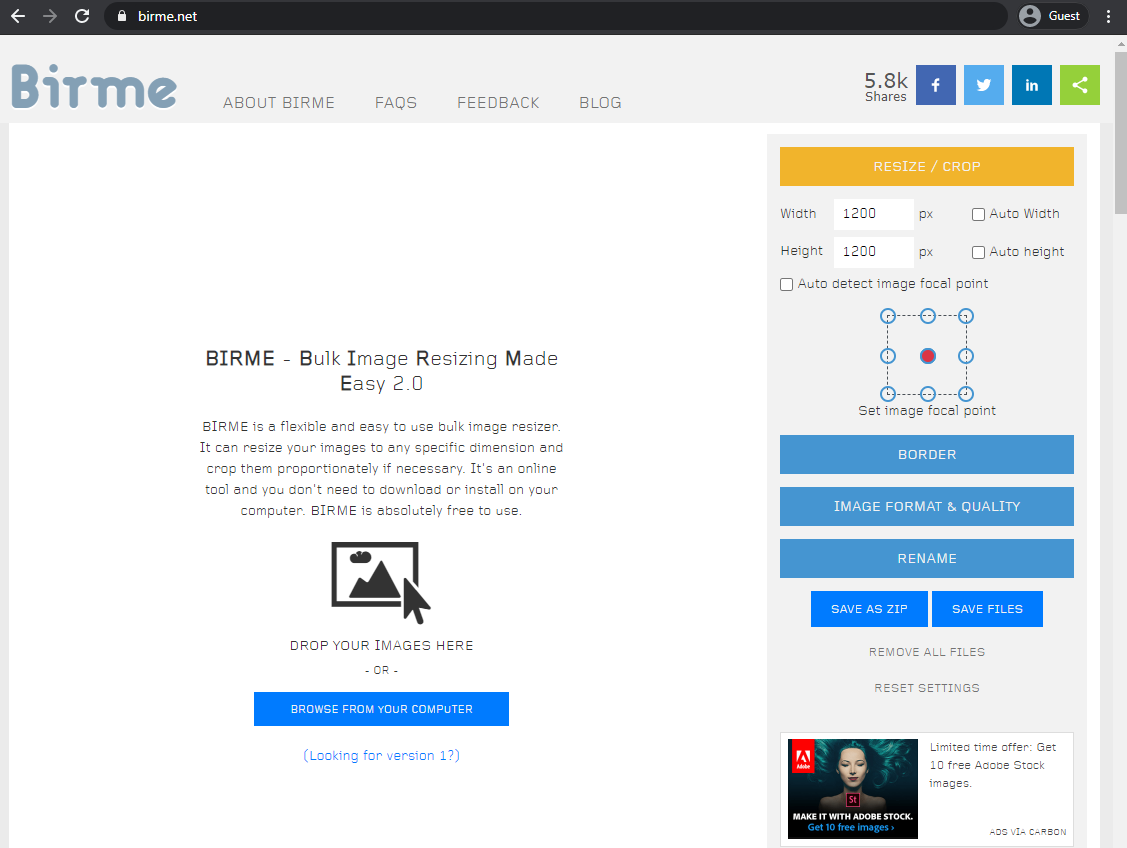Share on Twitter
Screen dimensions: 1127x848
point(983,85)
